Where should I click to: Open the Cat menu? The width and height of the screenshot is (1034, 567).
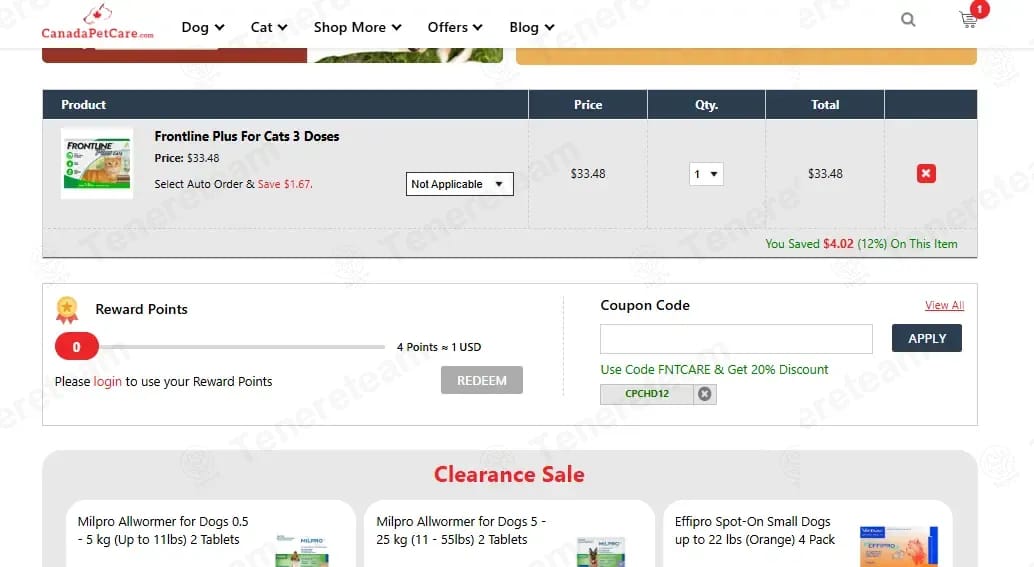point(268,27)
